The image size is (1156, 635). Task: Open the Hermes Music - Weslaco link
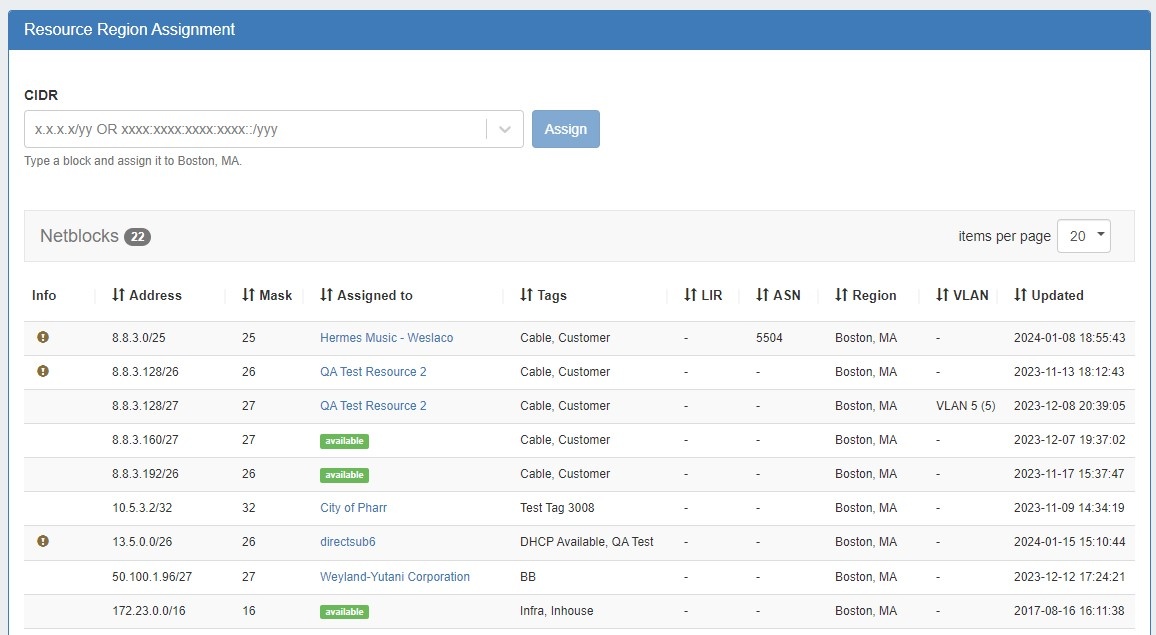pos(386,338)
